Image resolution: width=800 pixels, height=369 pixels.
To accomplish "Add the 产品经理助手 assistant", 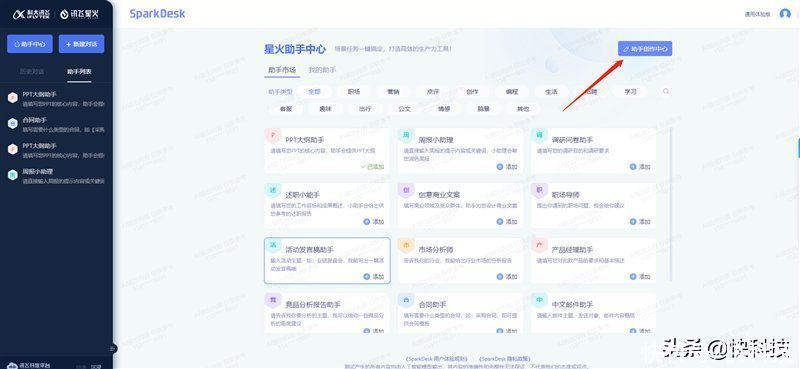I will click(640, 277).
